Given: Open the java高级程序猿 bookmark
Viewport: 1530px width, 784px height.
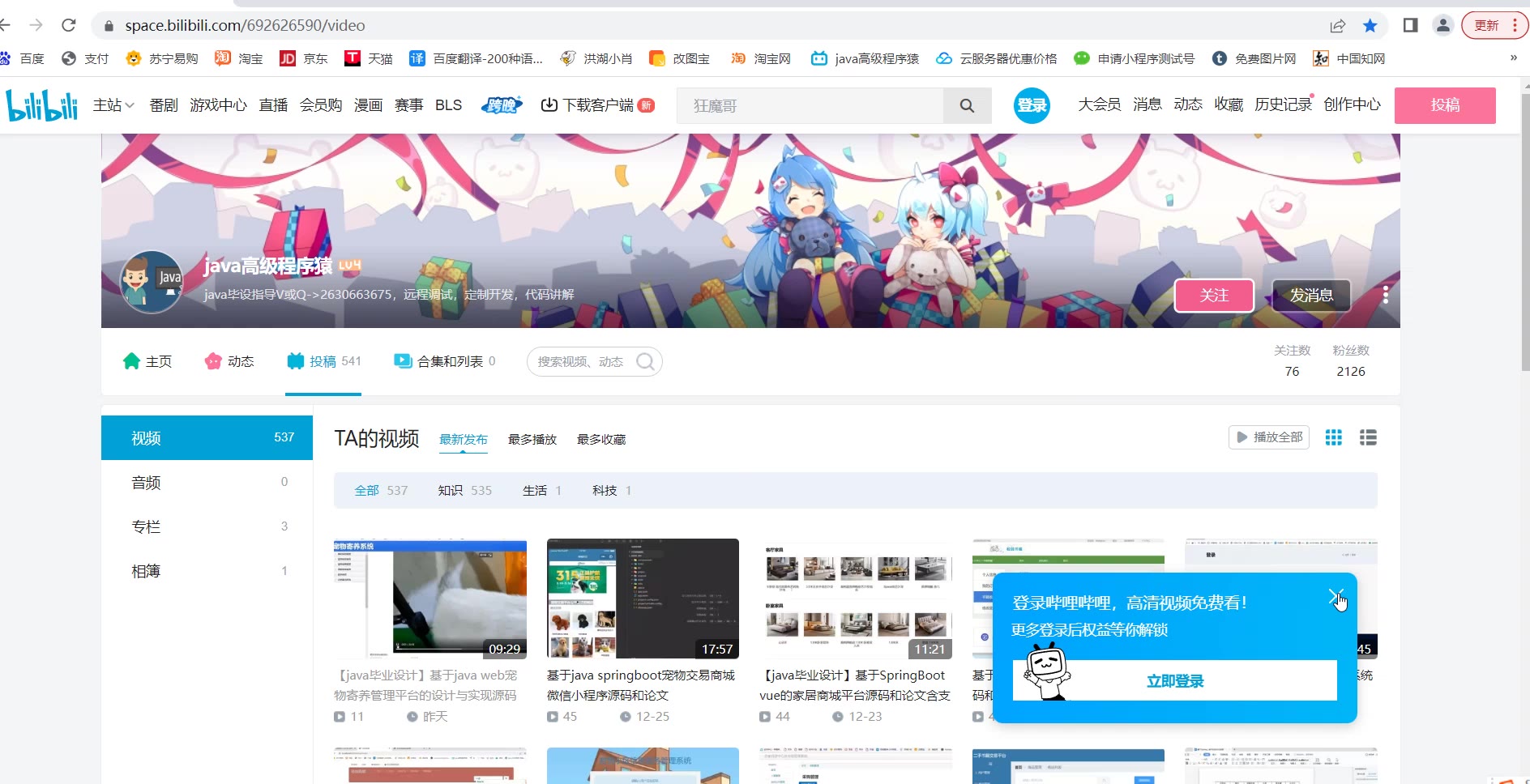Looking at the screenshot, I should tap(865, 58).
